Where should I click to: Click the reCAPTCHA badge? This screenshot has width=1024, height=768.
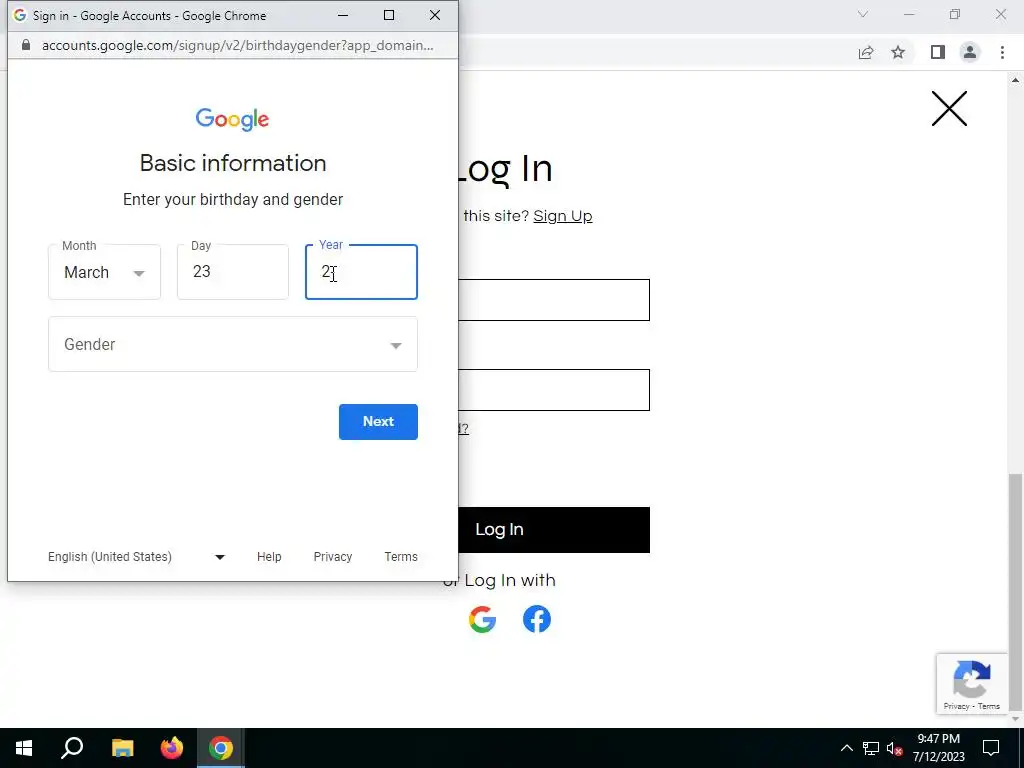point(972,684)
